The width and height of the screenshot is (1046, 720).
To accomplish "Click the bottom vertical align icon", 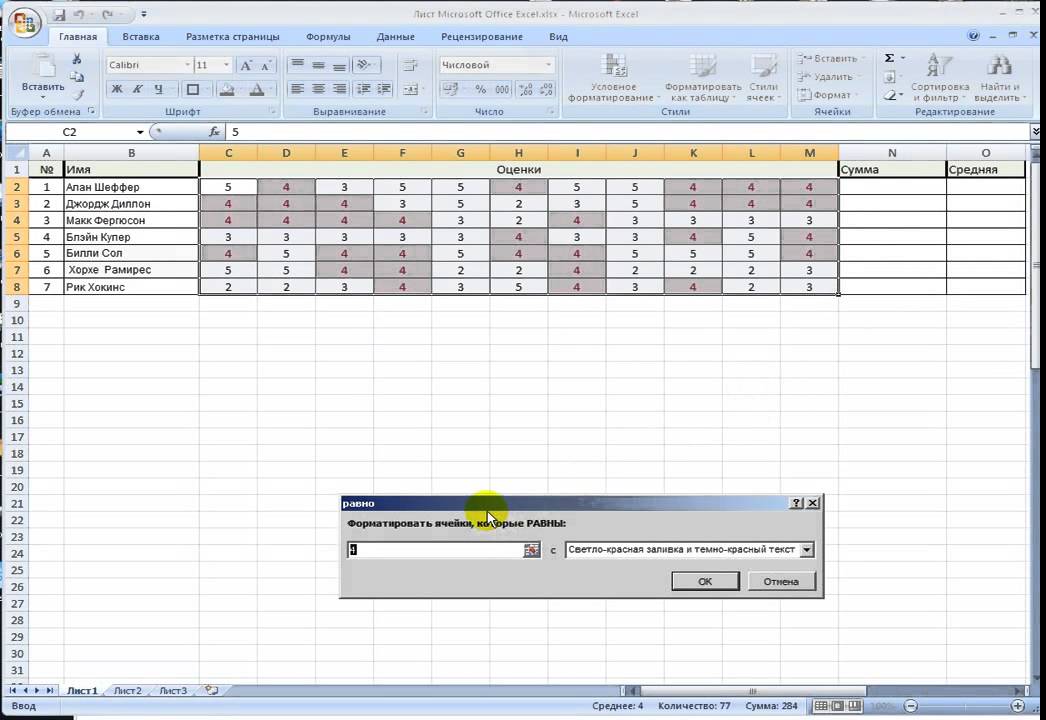I will click(x=340, y=65).
